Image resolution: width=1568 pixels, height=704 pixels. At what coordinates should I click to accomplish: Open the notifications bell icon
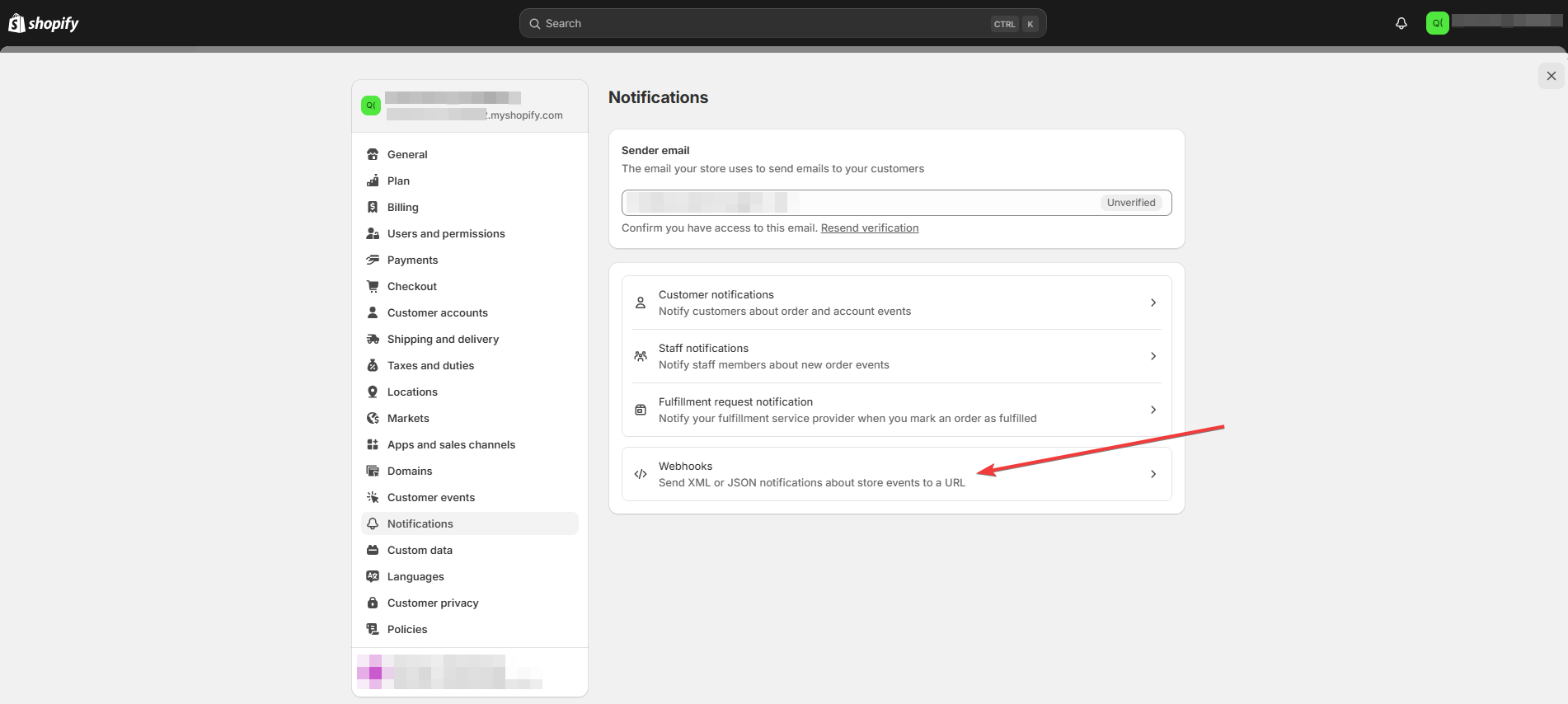pyautogui.click(x=1401, y=23)
